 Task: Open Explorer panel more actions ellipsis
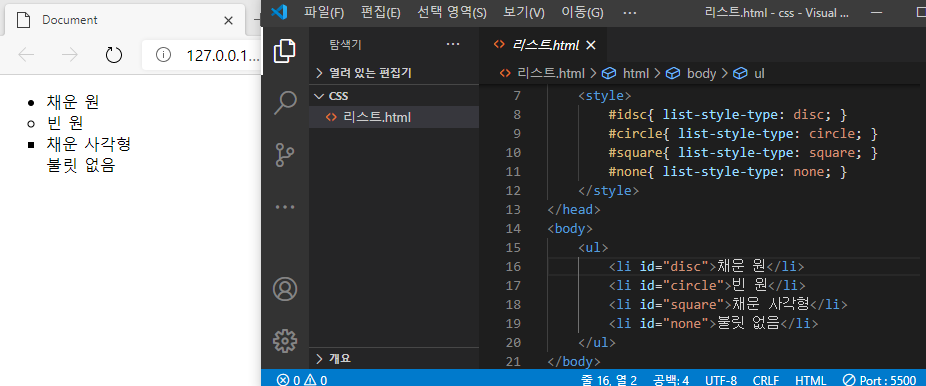pos(452,44)
